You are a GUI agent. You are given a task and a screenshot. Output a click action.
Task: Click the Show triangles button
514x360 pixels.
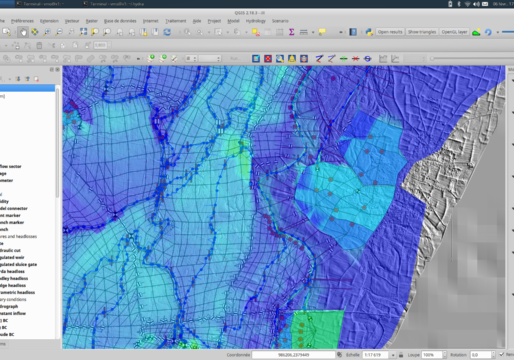[422, 32]
